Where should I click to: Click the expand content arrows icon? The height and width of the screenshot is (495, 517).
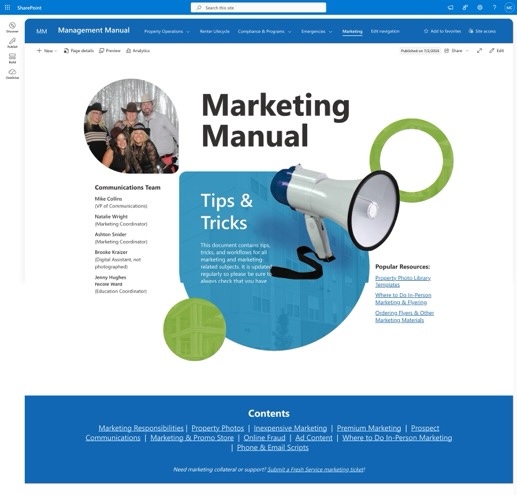479,51
